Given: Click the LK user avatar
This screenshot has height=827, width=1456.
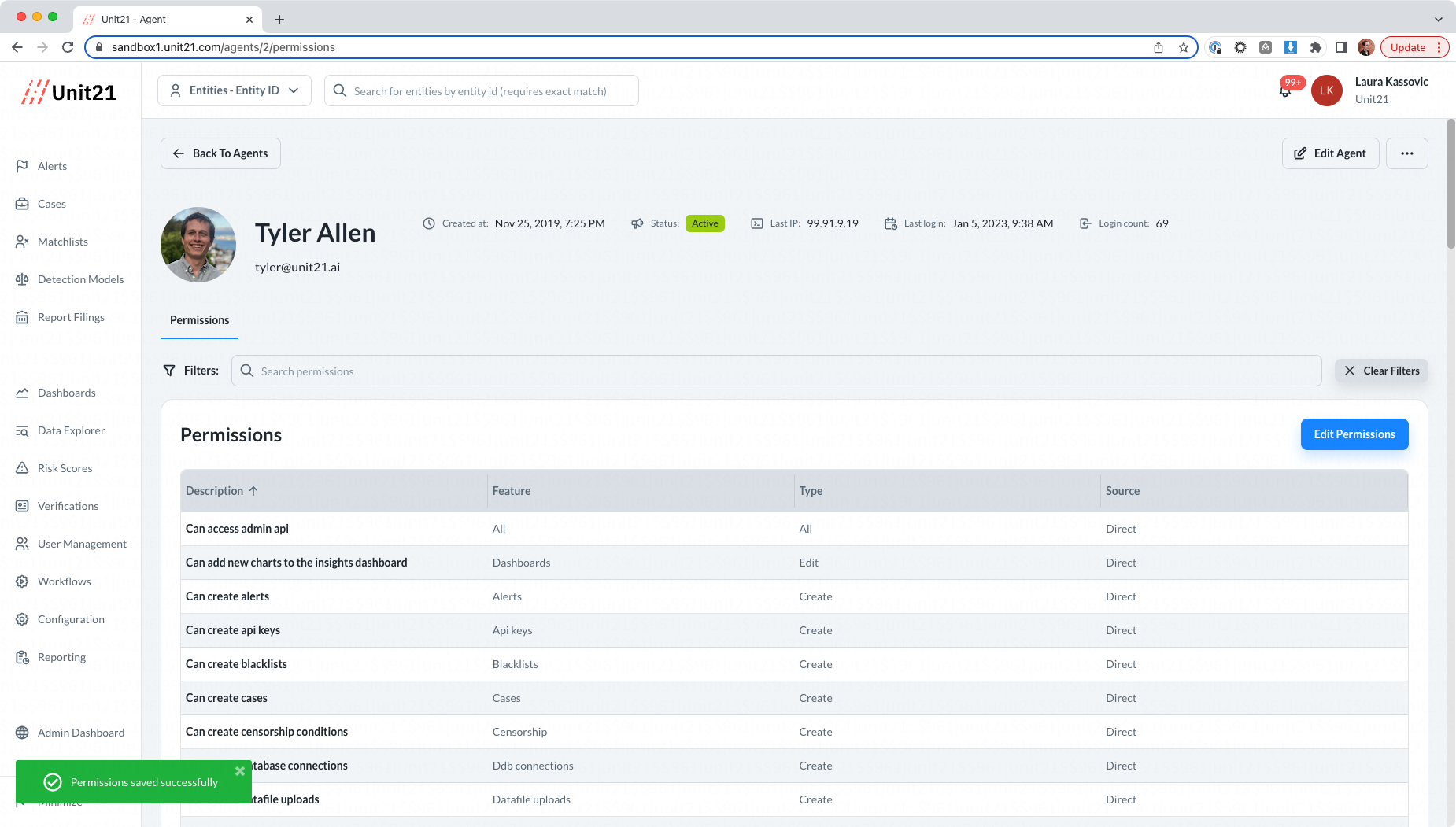Looking at the screenshot, I should [x=1327, y=90].
